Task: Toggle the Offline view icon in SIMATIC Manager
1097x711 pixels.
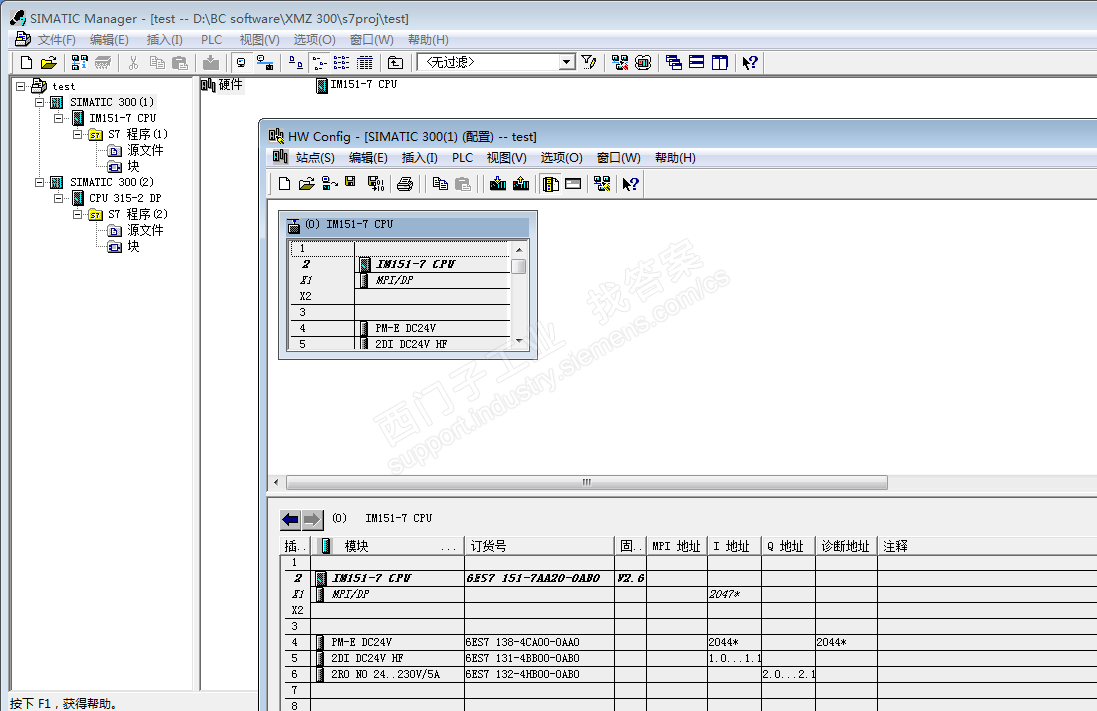Action: [241, 63]
